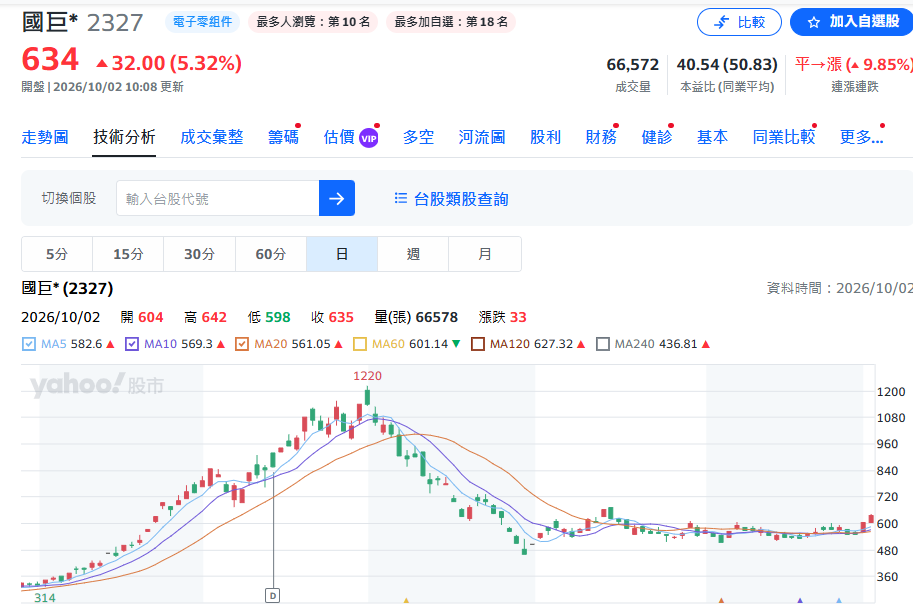Switch chart to 60分 interval
The height and width of the screenshot is (612, 913).
coord(271,254)
